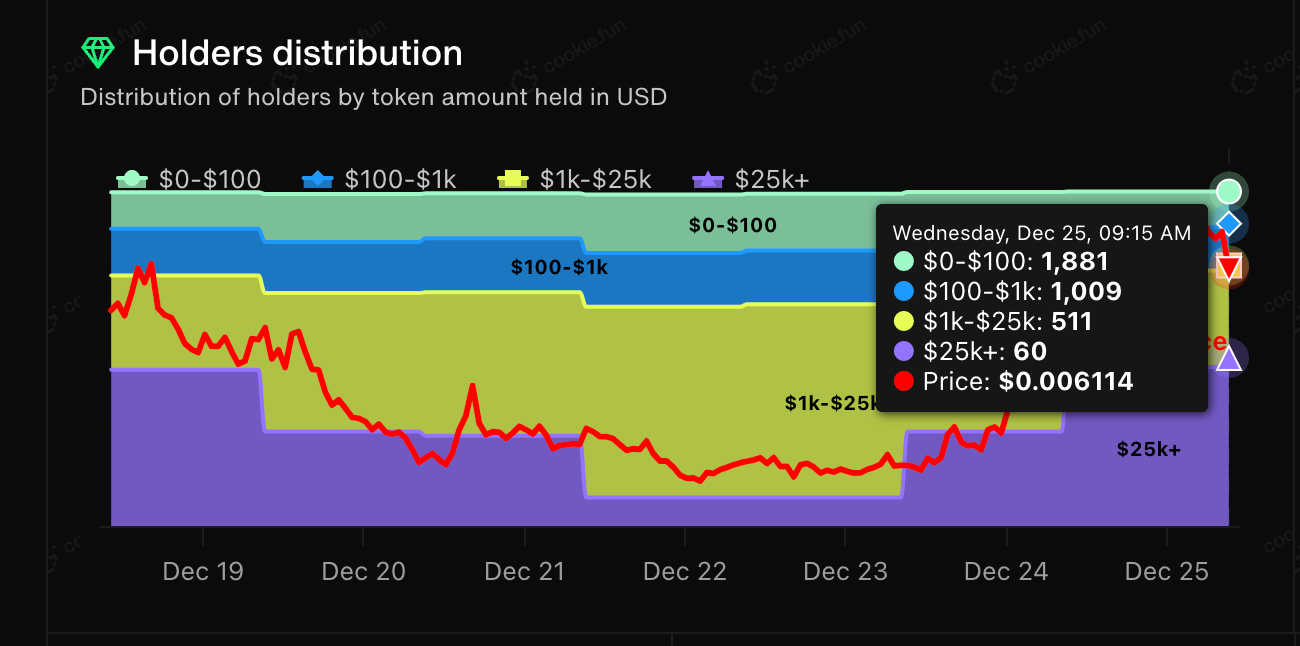Click the red Price dot in the tooltip
The width and height of the screenshot is (1300, 646).
(903, 381)
